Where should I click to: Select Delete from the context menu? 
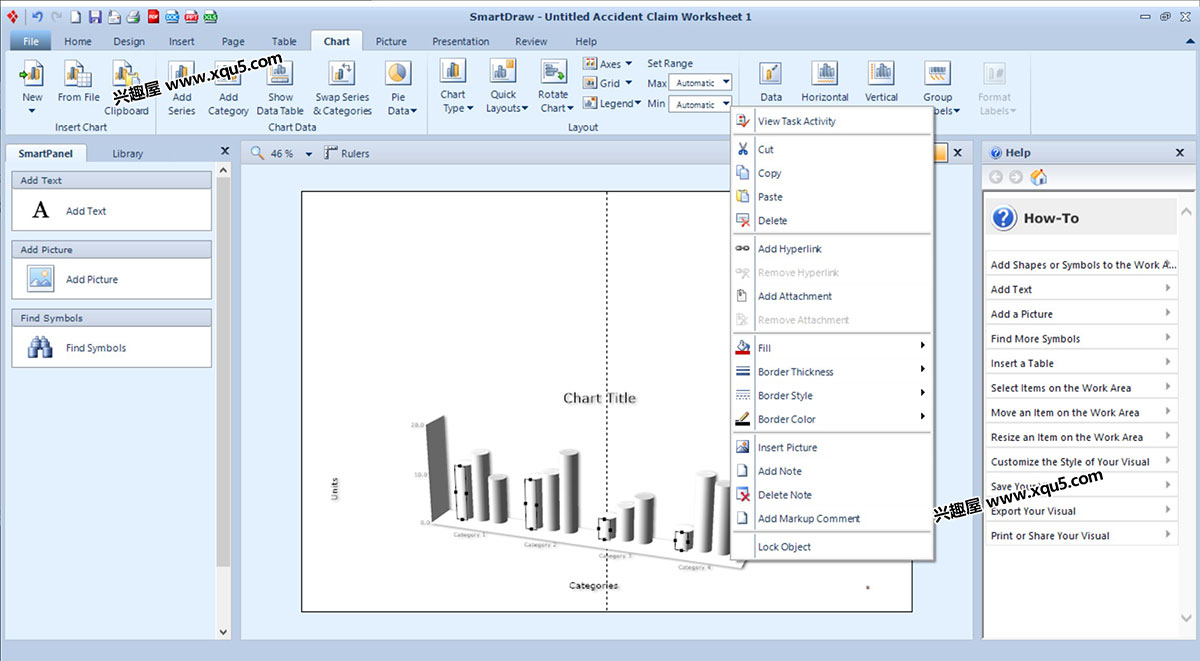[x=832, y=221]
